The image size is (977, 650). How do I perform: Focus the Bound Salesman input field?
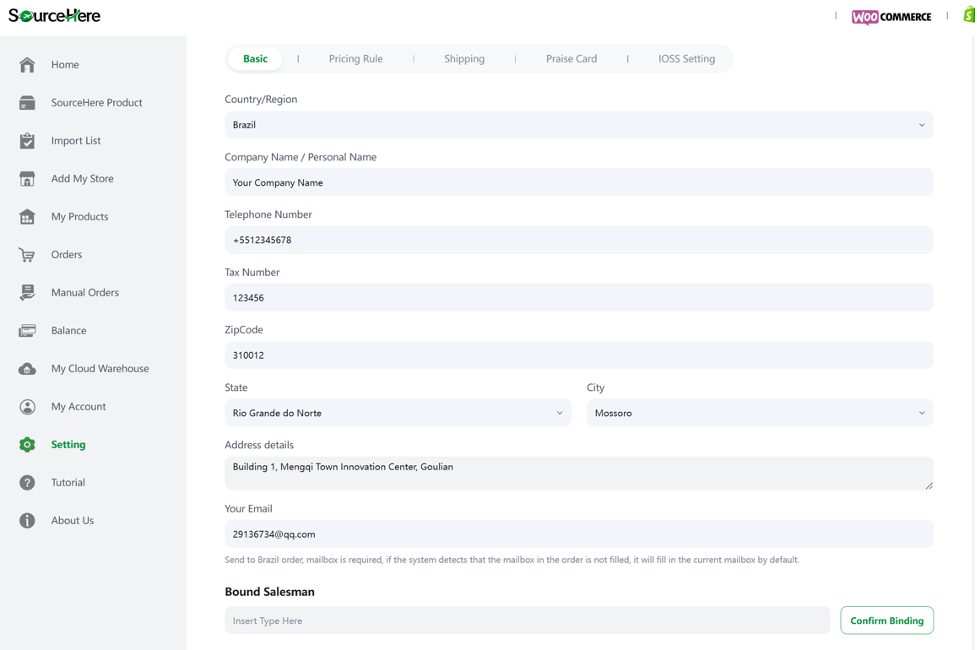pos(527,621)
